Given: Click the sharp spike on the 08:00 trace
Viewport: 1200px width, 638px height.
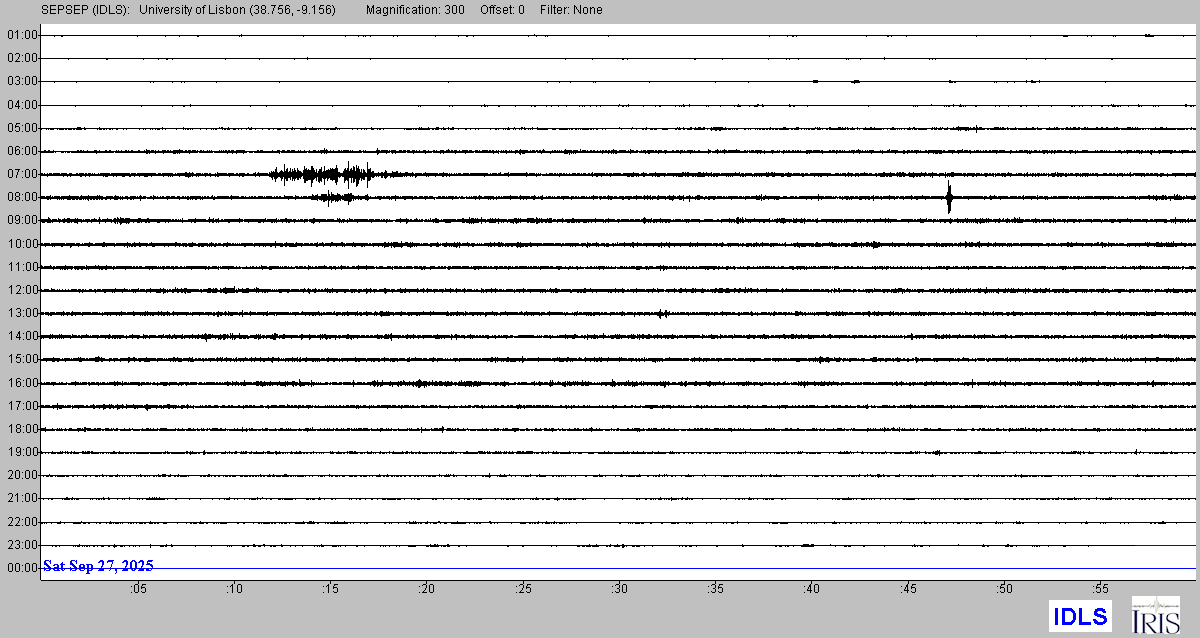Looking at the screenshot, I should point(948,196).
